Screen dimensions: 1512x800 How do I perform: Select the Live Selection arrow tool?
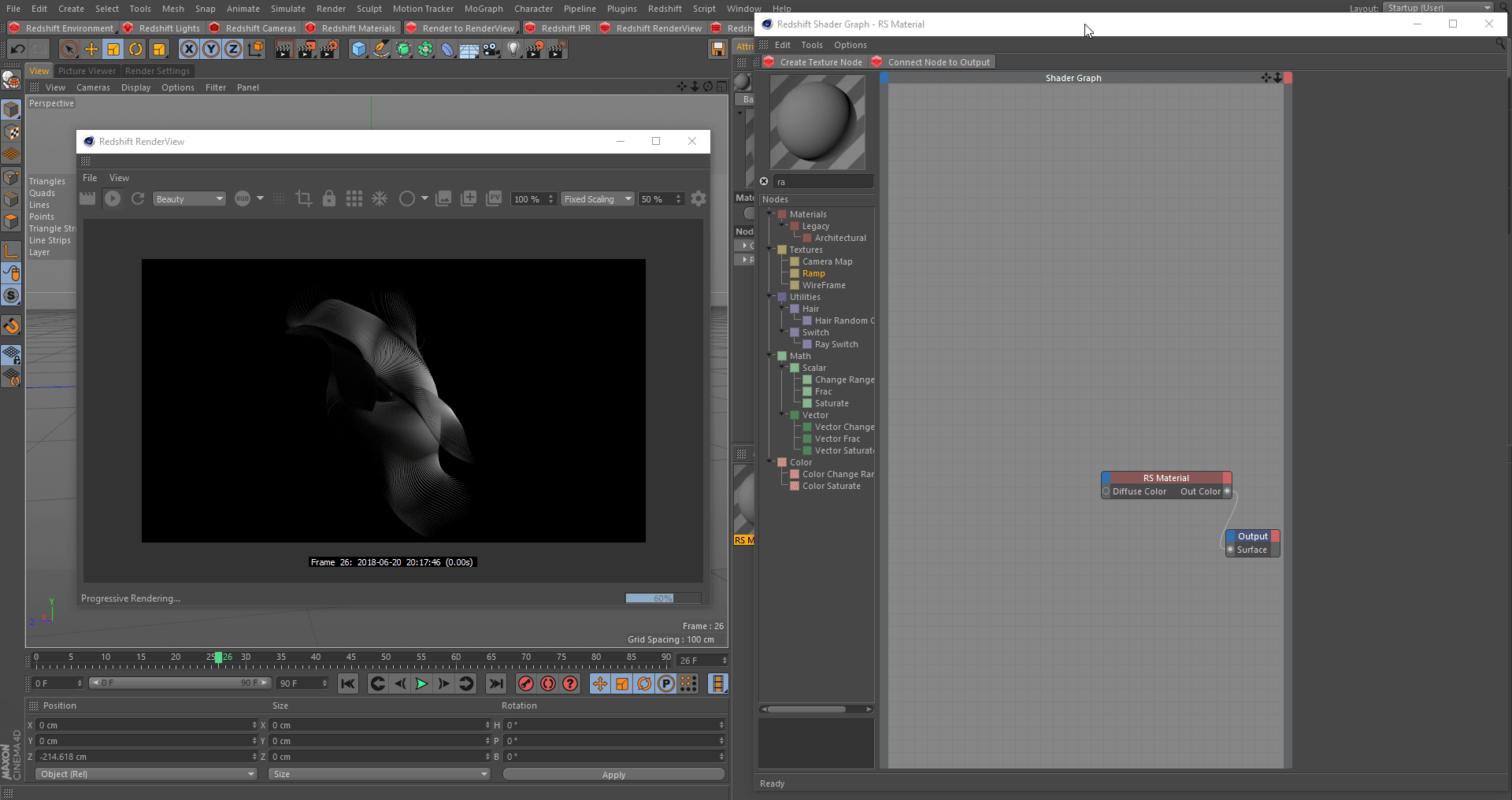tap(69, 50)
